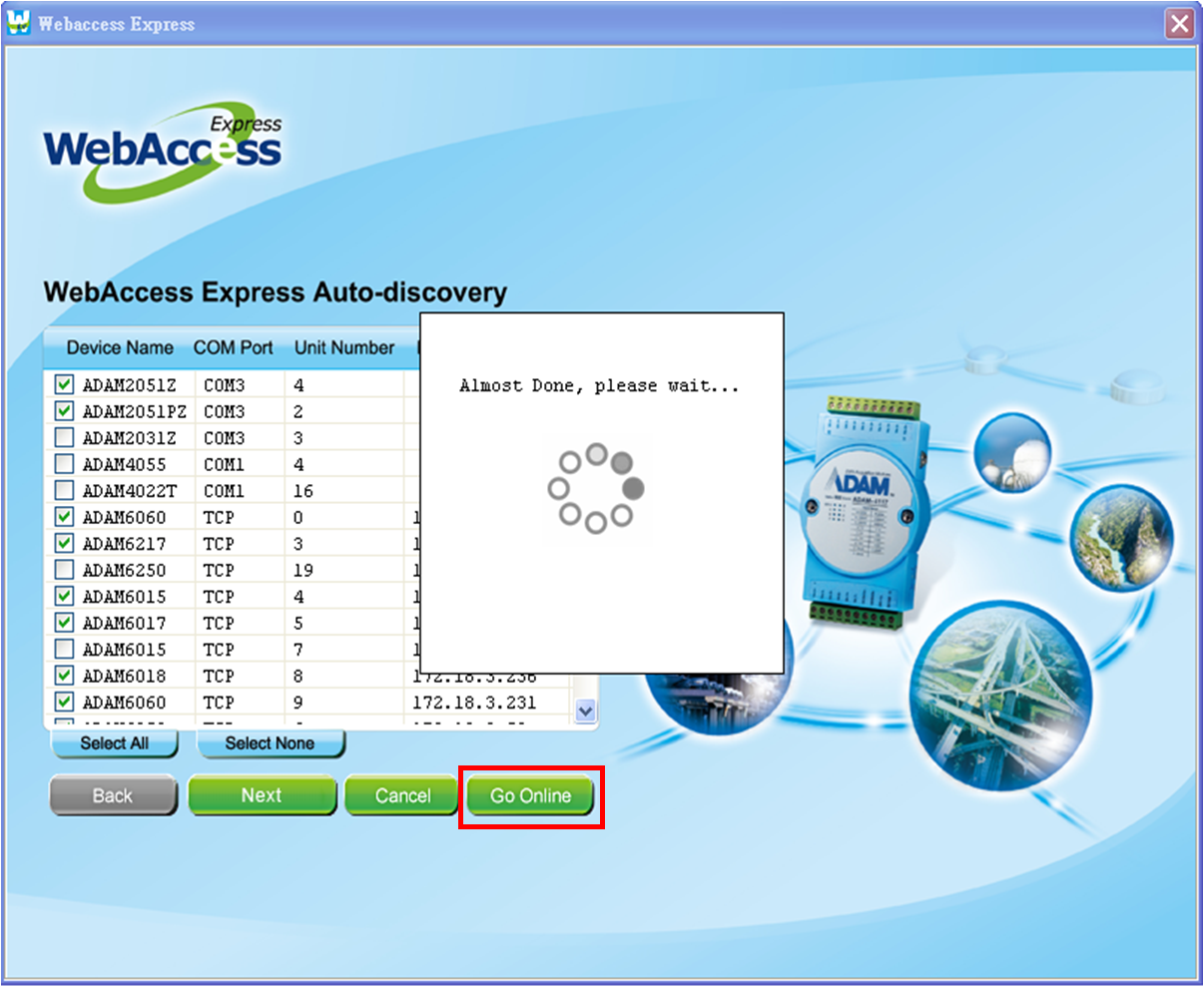Click COM1 port of ADAM4055 row
1204x988 pixels.
point(224,464)
